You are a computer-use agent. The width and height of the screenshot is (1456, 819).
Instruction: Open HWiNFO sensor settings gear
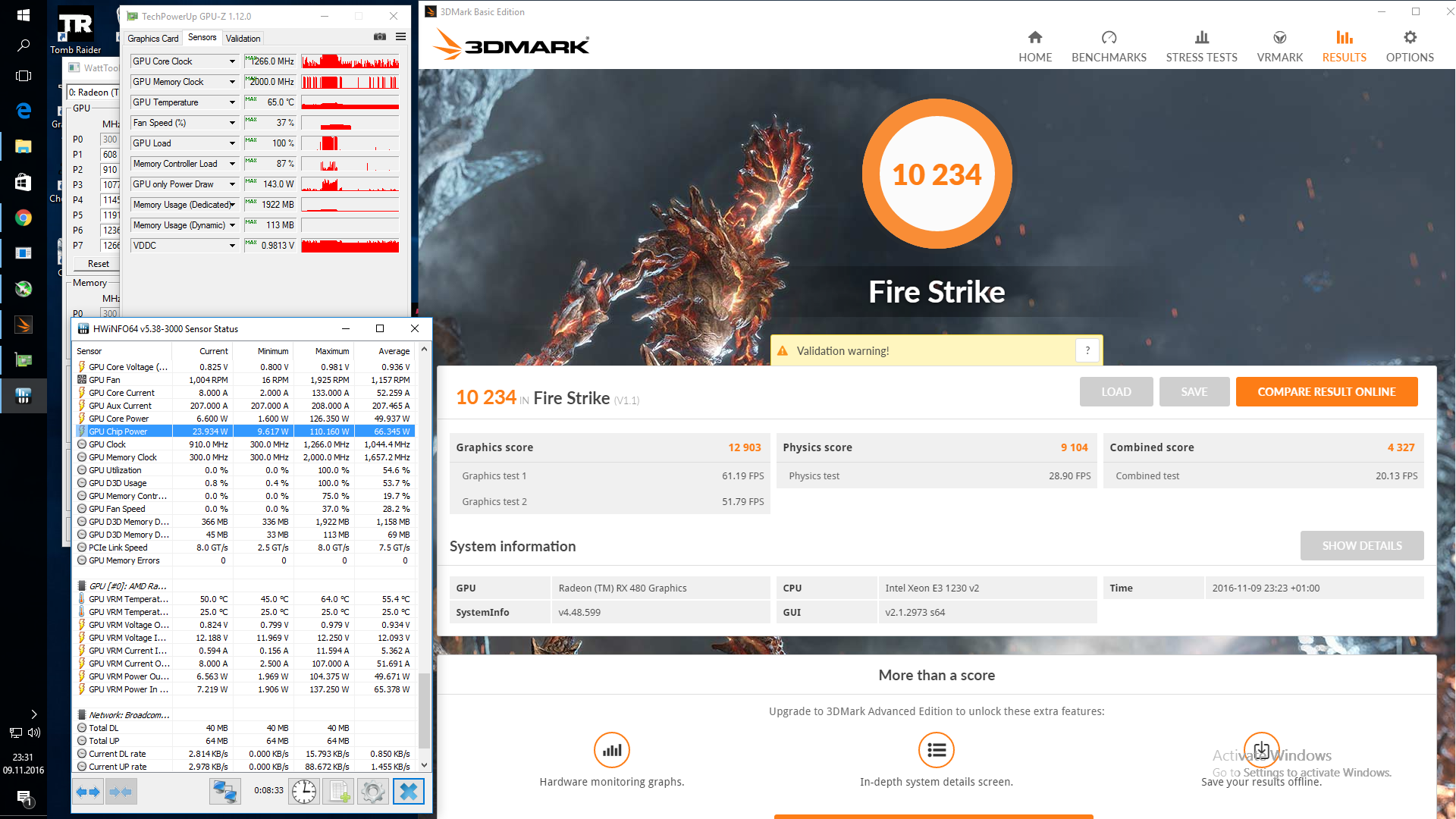pyautogui.click(x=373, y=792)
